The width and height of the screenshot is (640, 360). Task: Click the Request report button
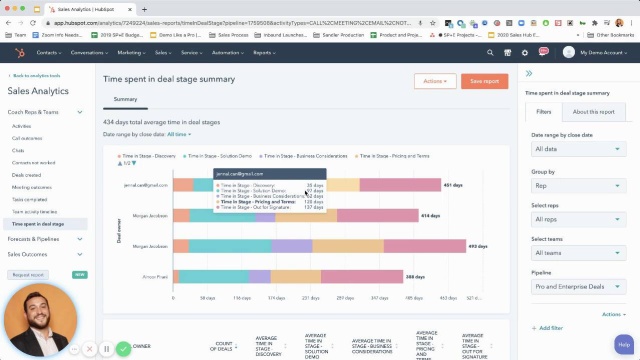[x=28, y=275]
